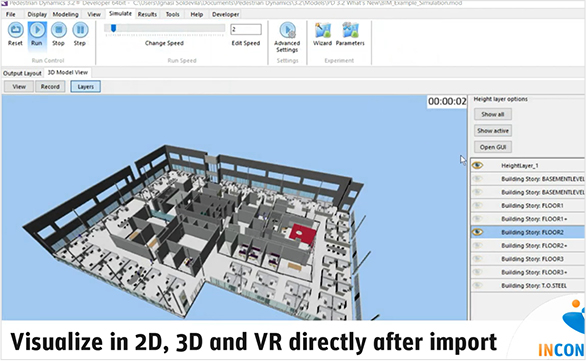Open Advanced Settings icon

pyautogui.click(x=287, y=30)
